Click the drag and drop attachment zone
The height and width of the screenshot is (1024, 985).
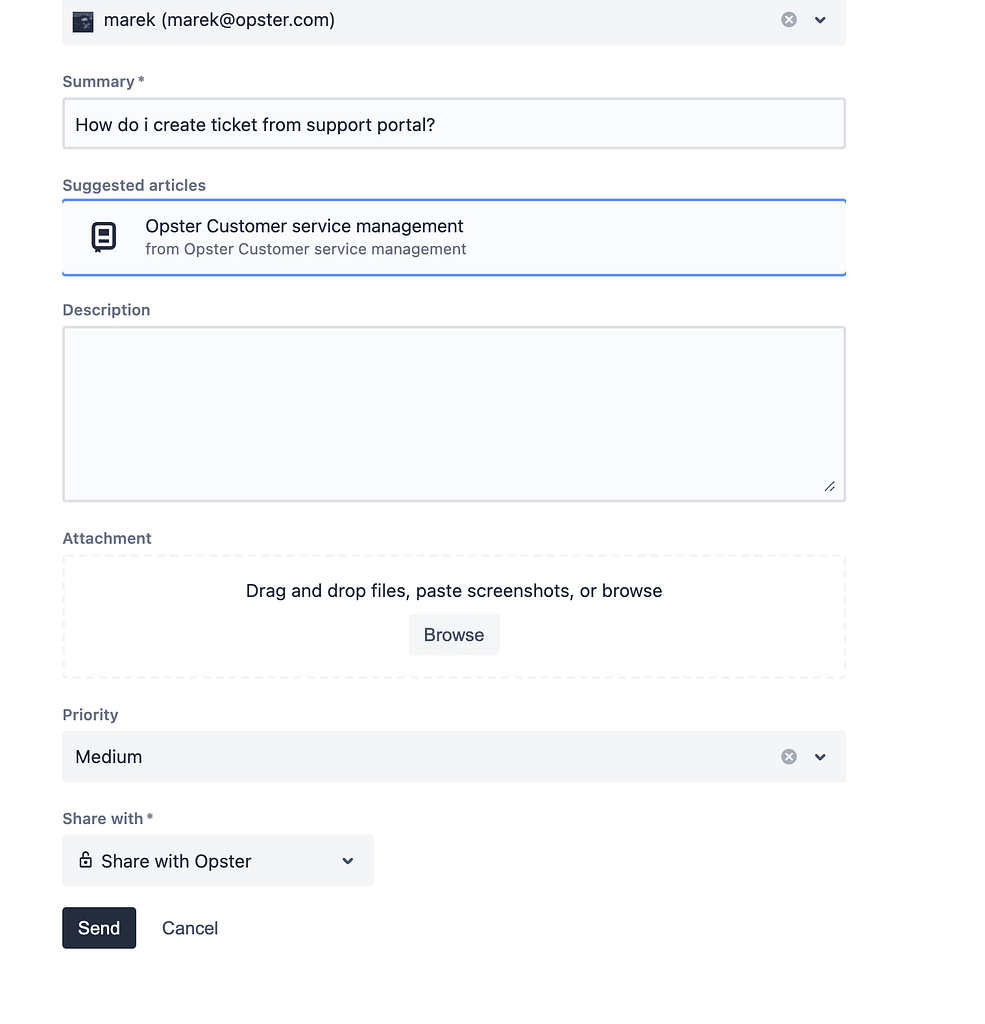pyautogui.click(x=454, y=616)
